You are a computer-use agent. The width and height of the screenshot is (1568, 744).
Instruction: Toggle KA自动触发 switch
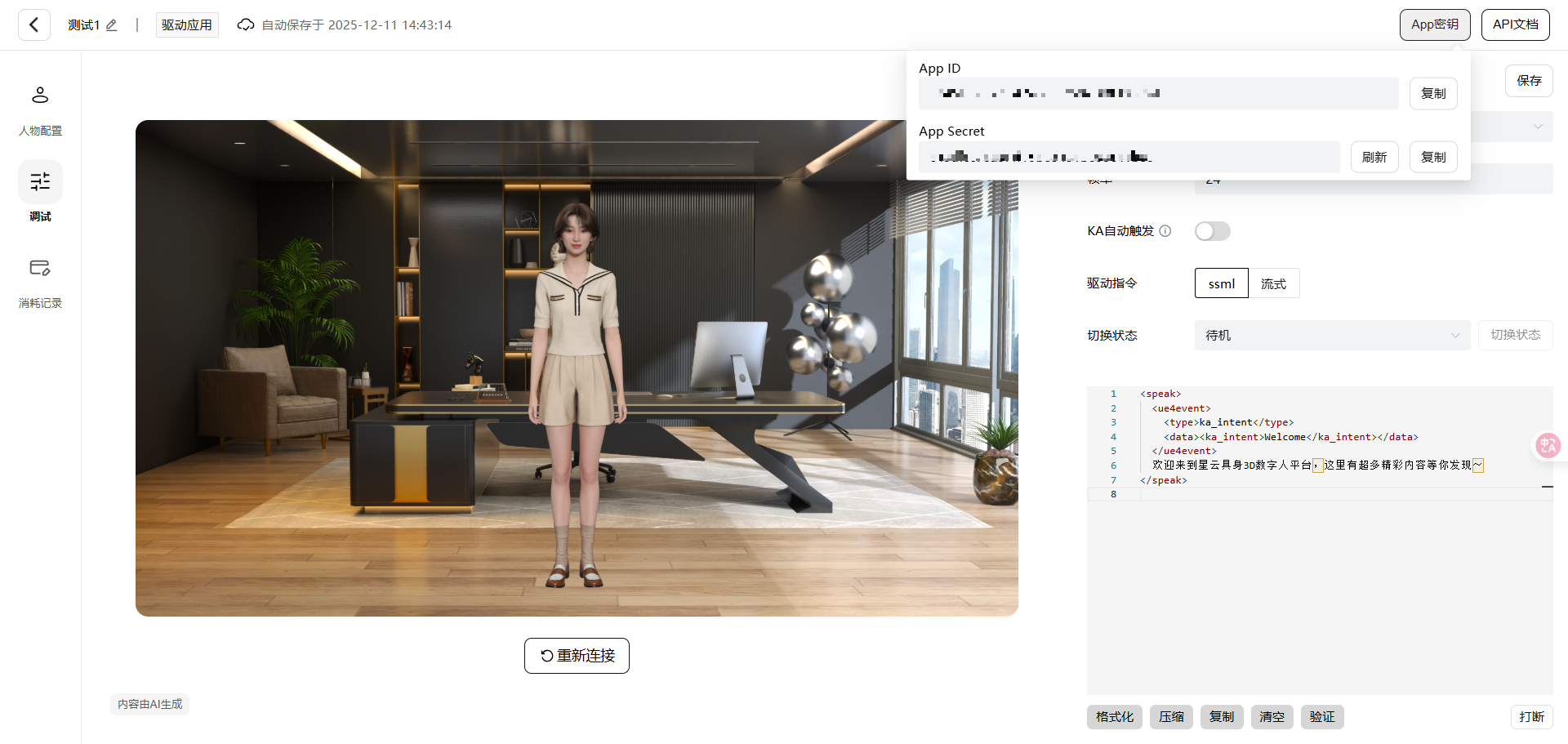1213,231
